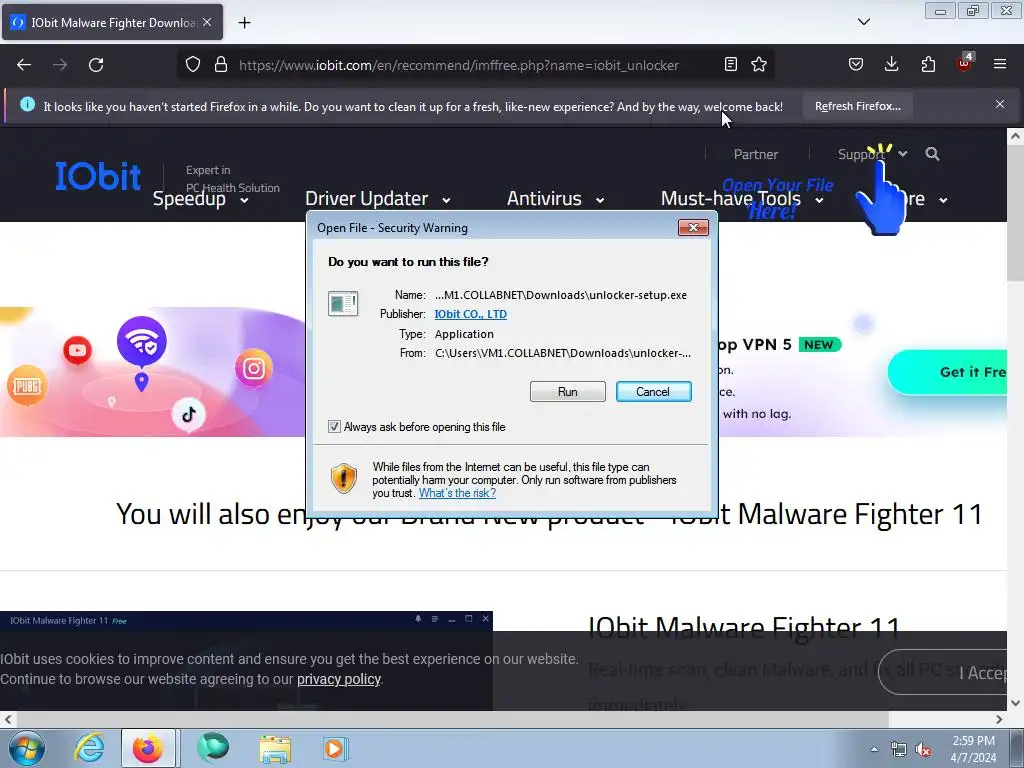Open the privacy policy link
Screen dimensions: 1024x768
[x=338, y=679]
